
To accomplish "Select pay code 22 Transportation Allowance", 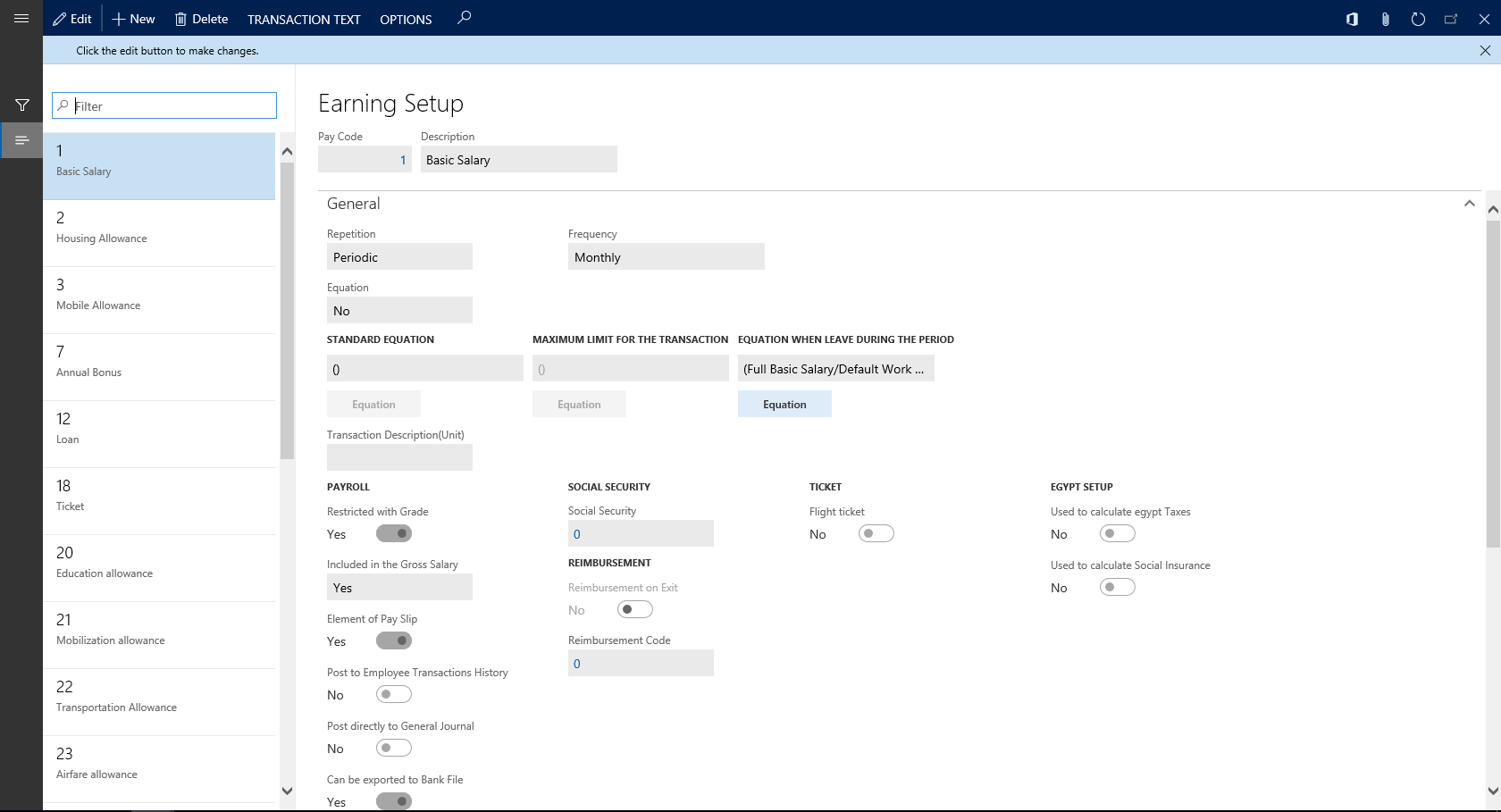I will pos(159,702).
